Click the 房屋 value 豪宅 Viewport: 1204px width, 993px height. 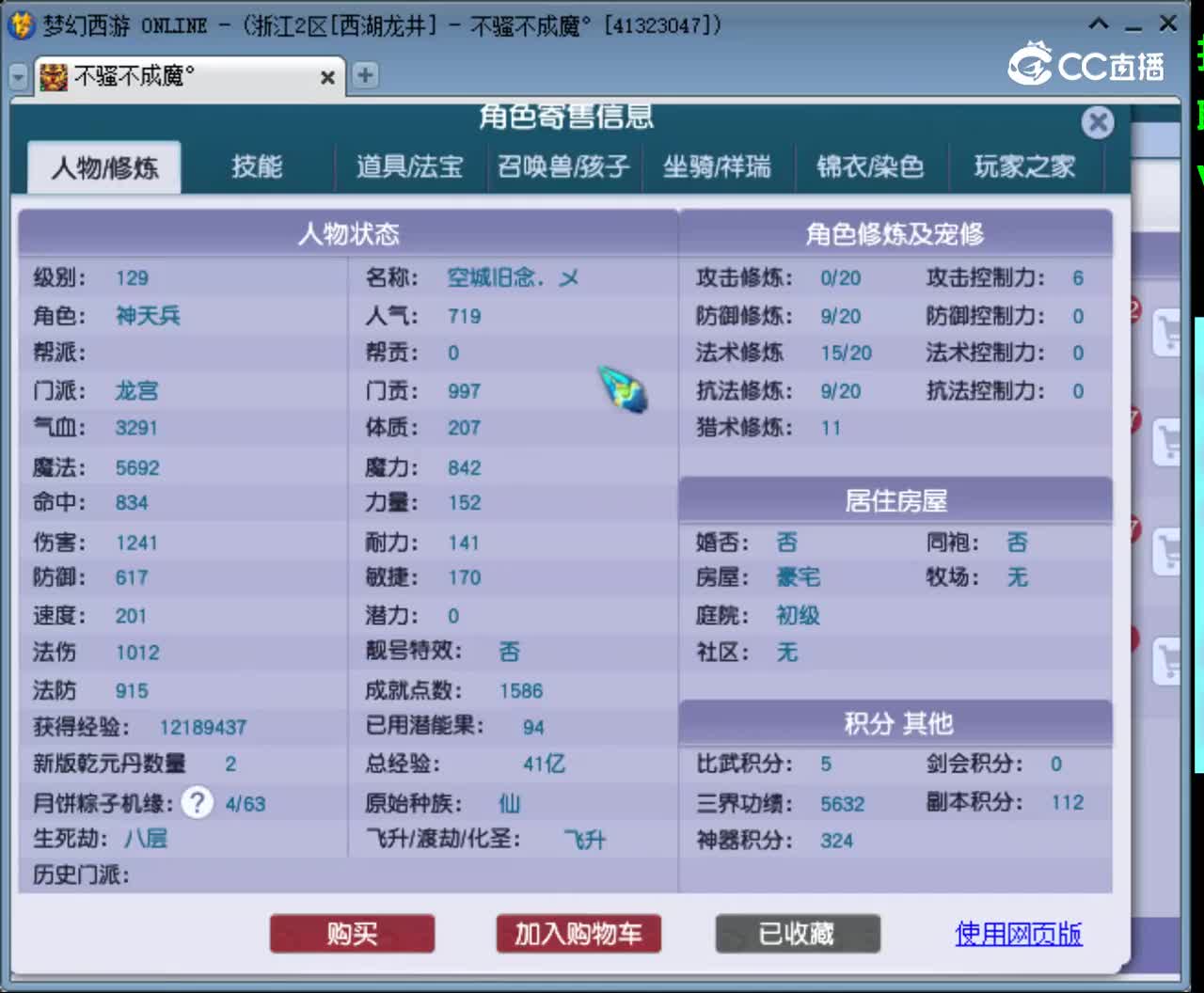coord(799,577)
